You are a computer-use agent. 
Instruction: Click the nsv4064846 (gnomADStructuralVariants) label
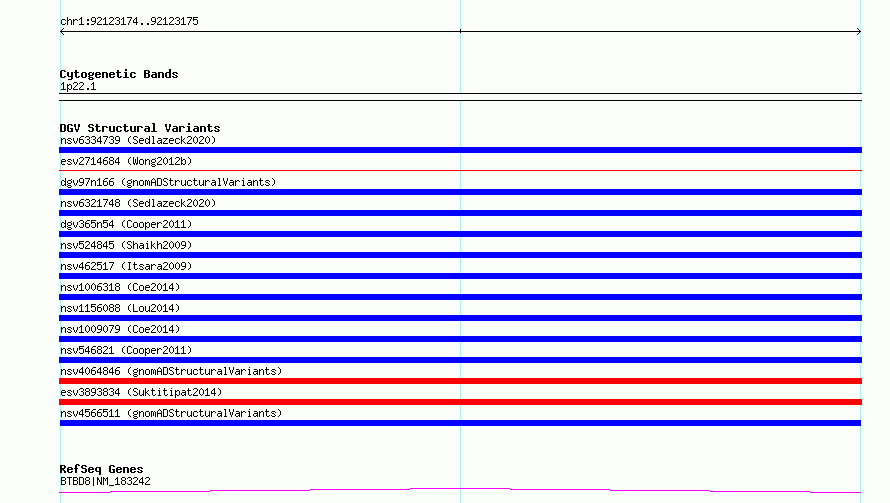(x=171, y=371)
